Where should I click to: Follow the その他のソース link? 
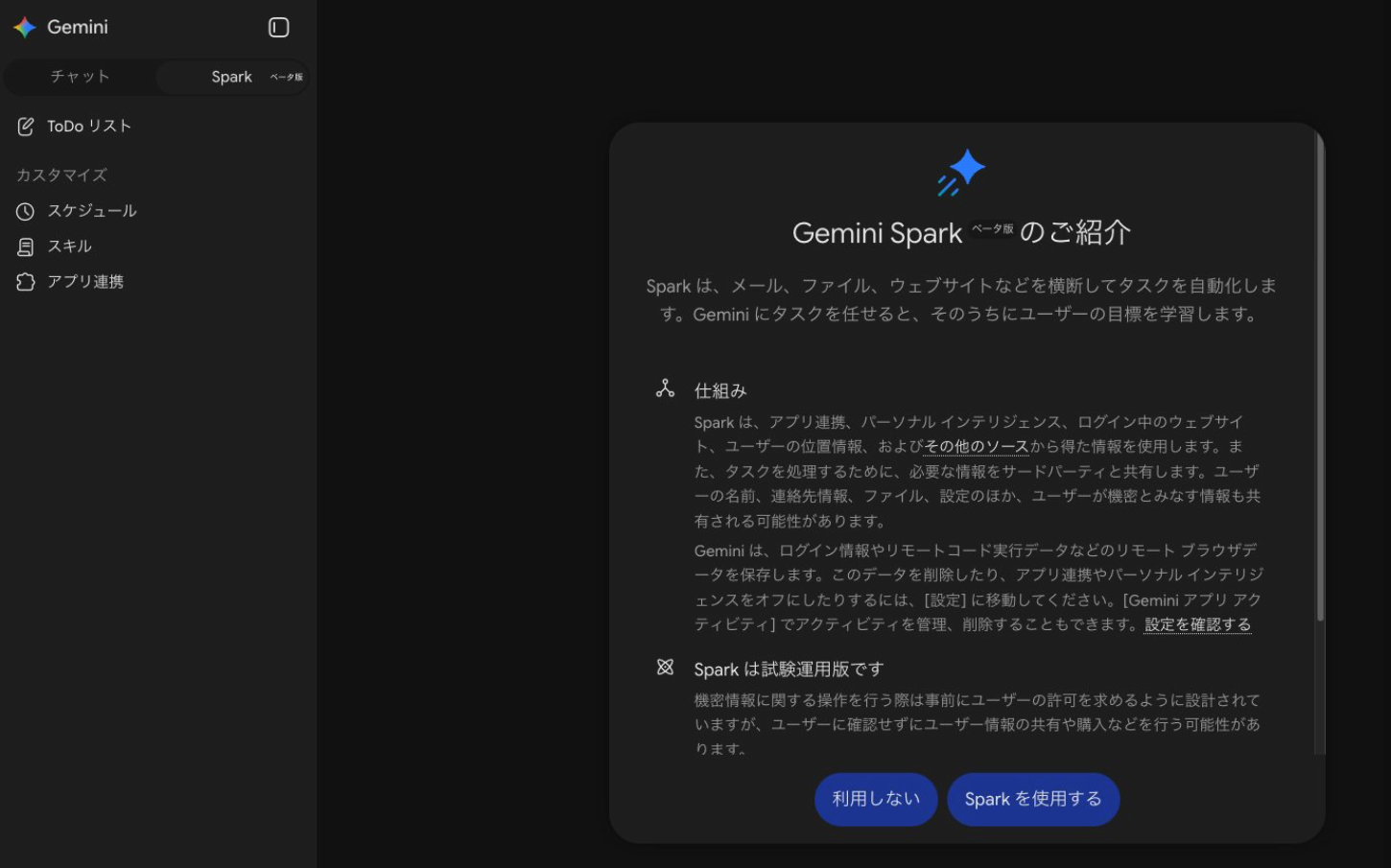point(976,446)
